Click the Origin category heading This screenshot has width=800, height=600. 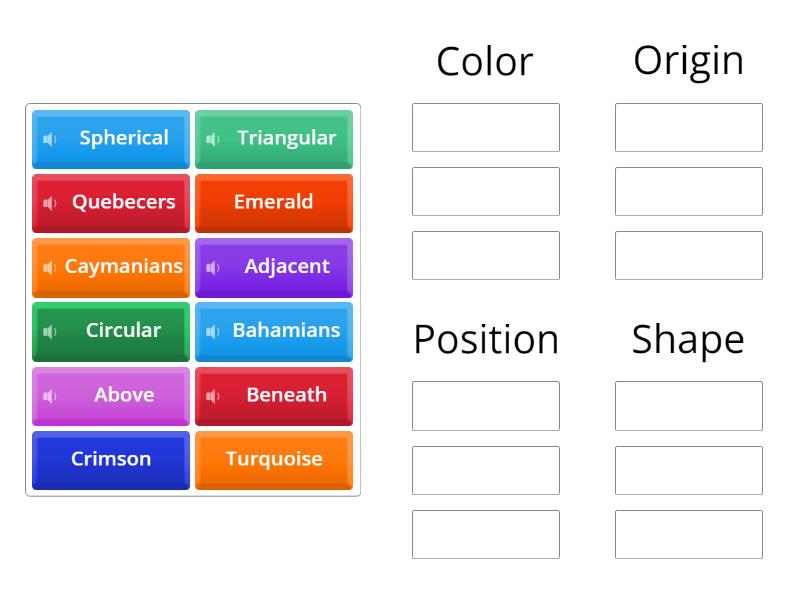688,59
